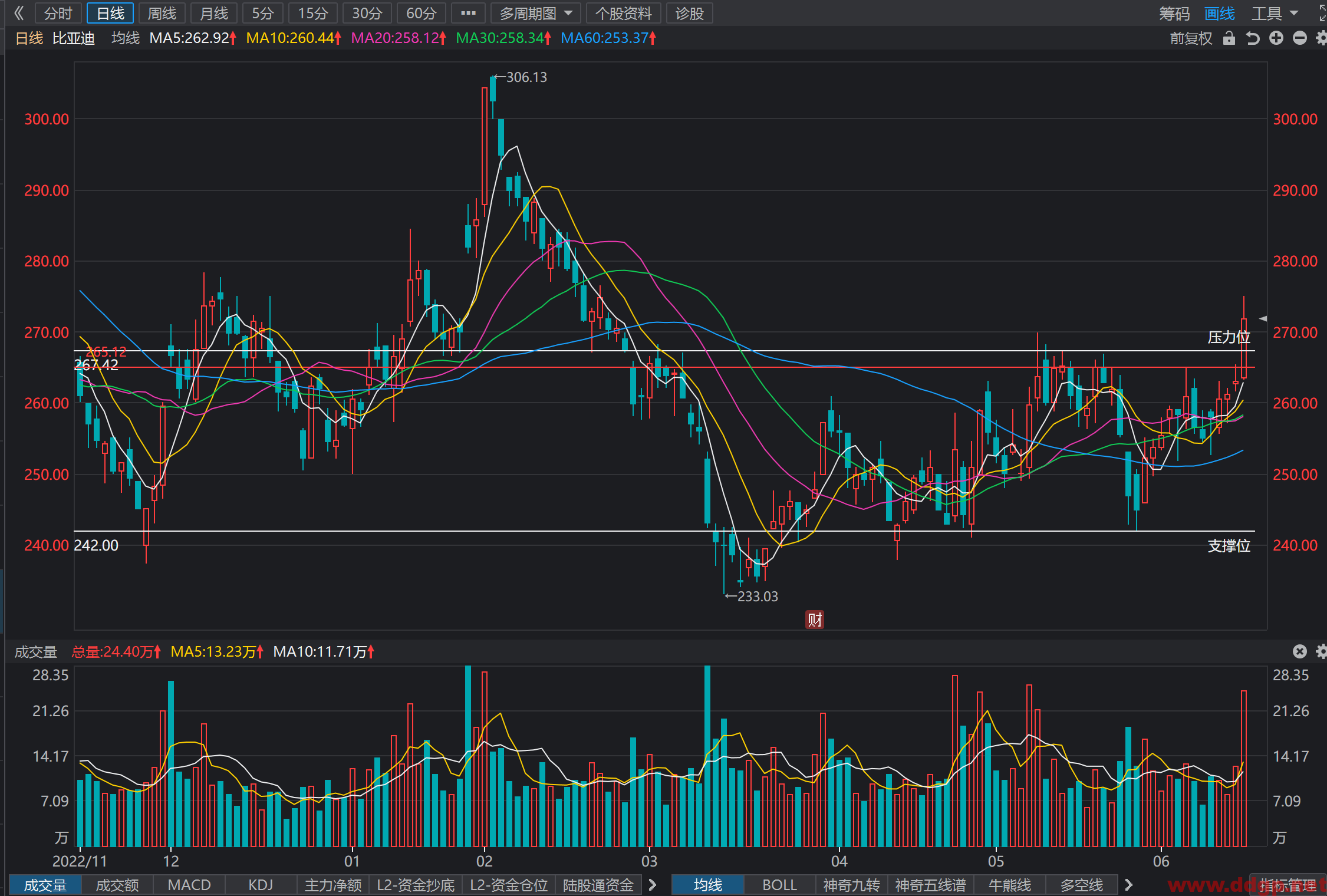
Task: Open the 个股资料 stock info page
Action: tap(624, 13)
